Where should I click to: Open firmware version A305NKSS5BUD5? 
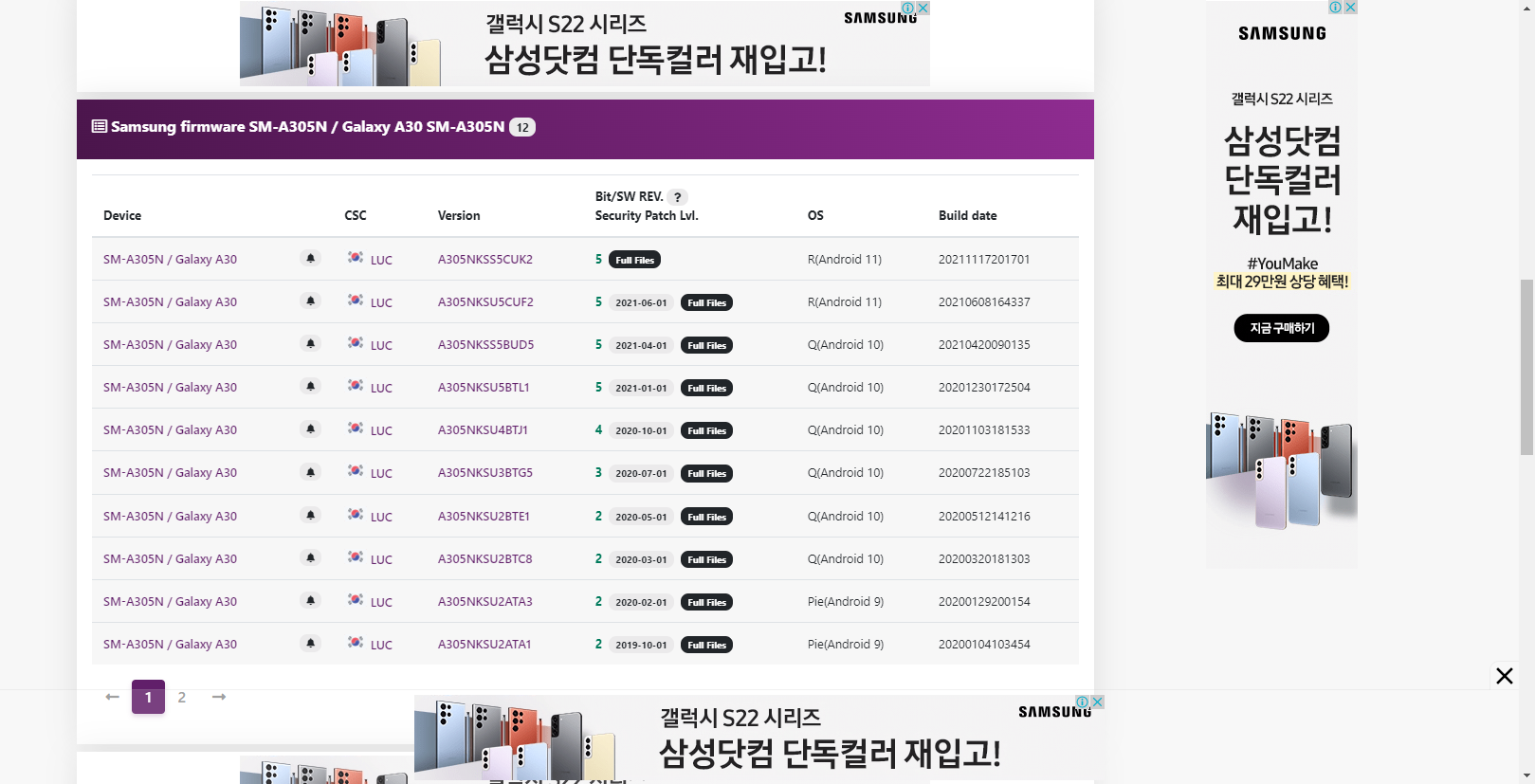[x=485, y=344]
